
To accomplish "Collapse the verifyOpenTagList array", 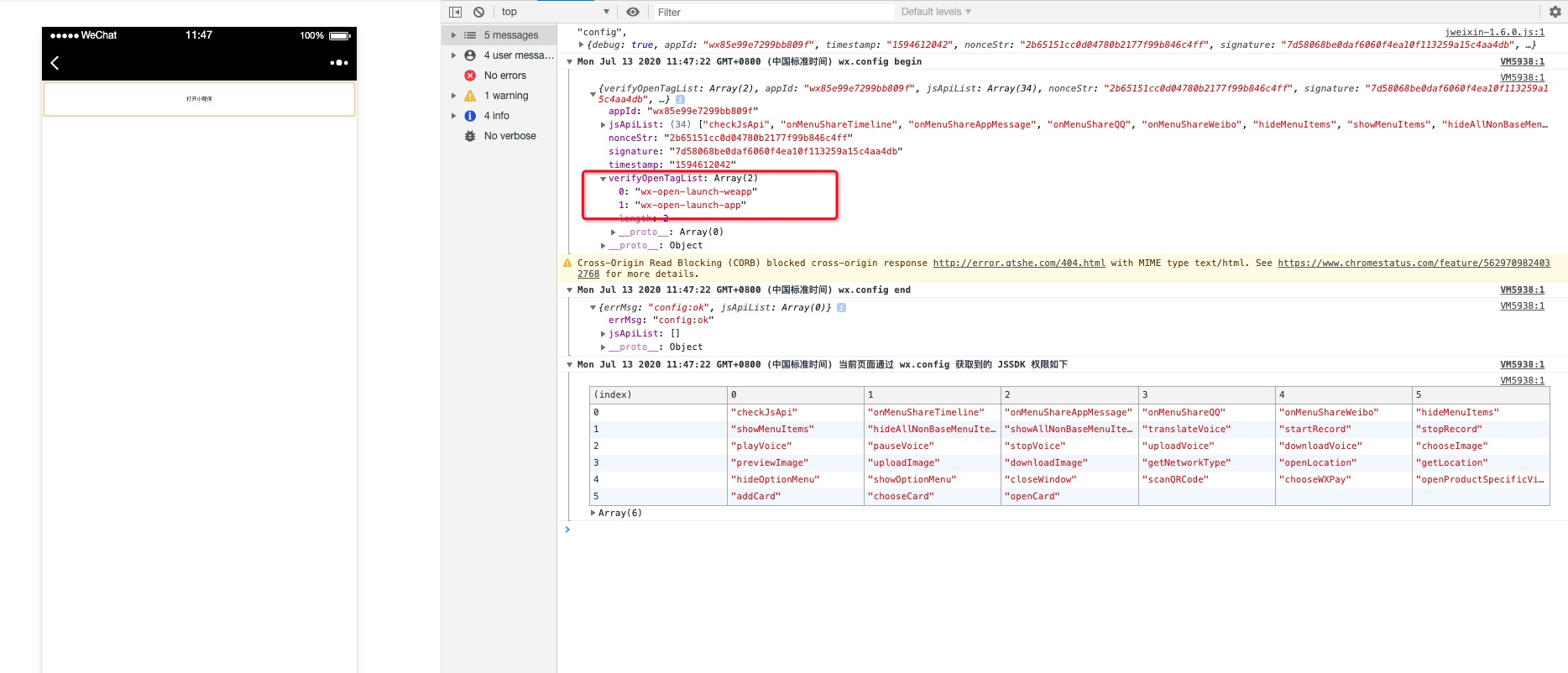I will point(603,179).
